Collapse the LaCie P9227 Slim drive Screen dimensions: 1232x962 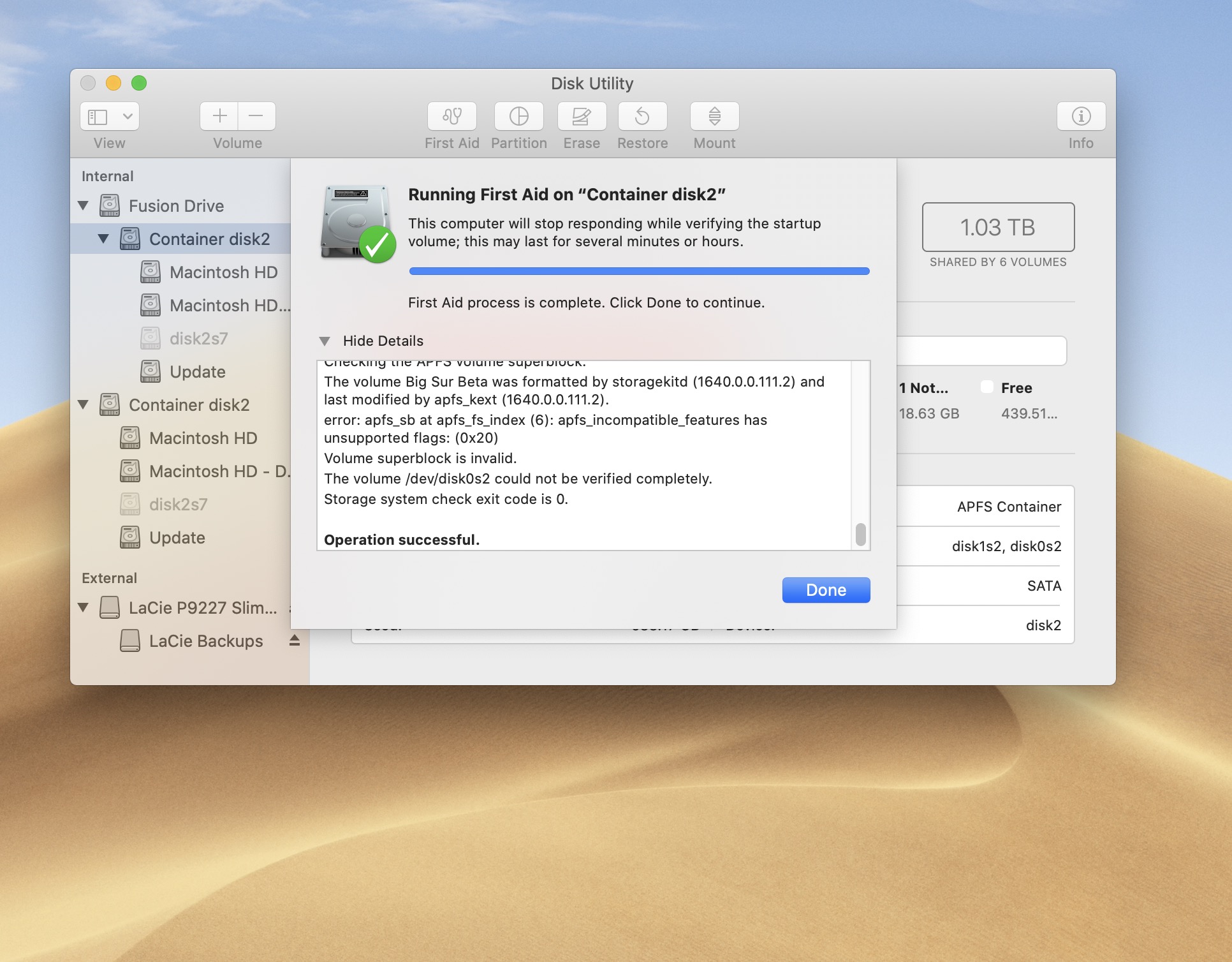[x=83, y=607]
